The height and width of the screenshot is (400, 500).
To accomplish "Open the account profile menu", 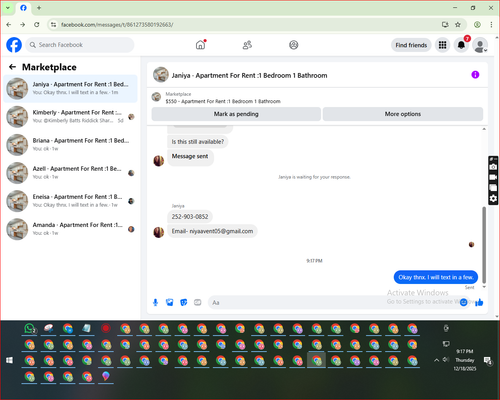I will coord(480,45).
